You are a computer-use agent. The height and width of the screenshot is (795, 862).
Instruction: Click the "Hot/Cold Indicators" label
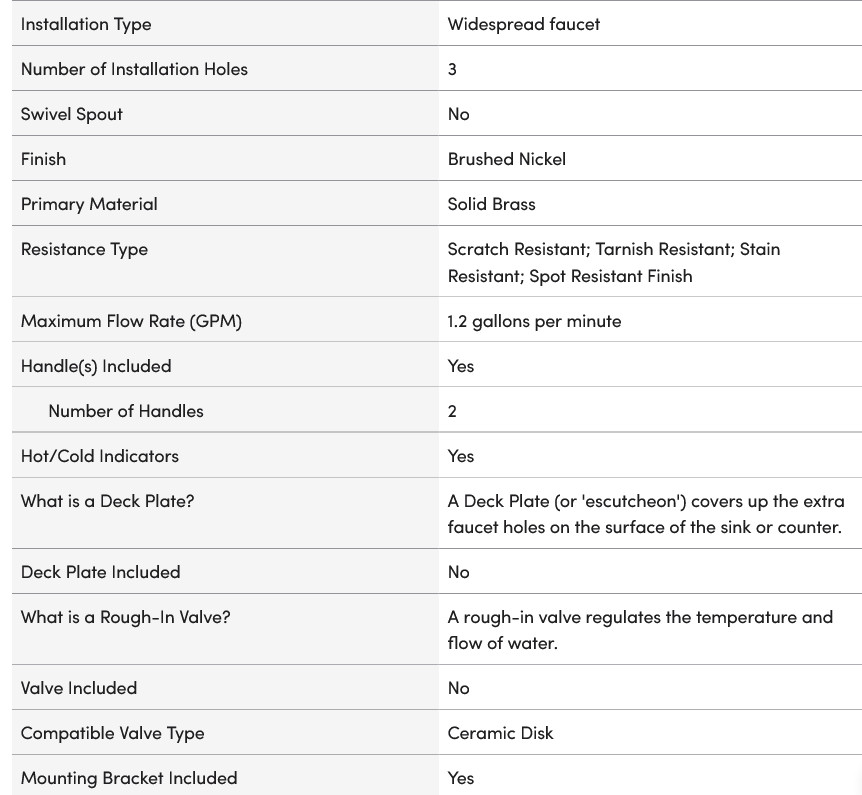point(100,456)
